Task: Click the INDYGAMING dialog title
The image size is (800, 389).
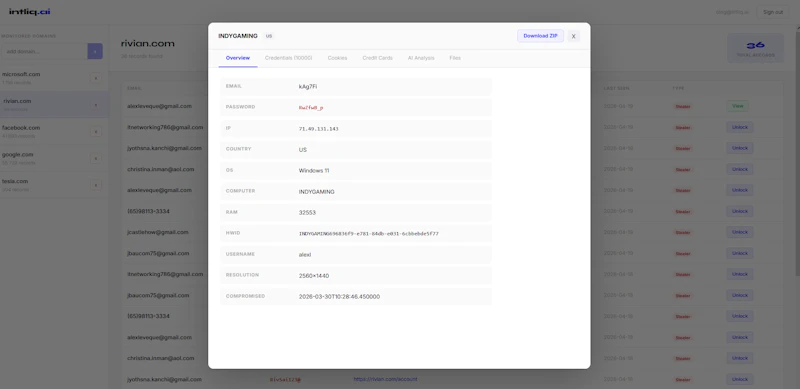Action: 238,36
